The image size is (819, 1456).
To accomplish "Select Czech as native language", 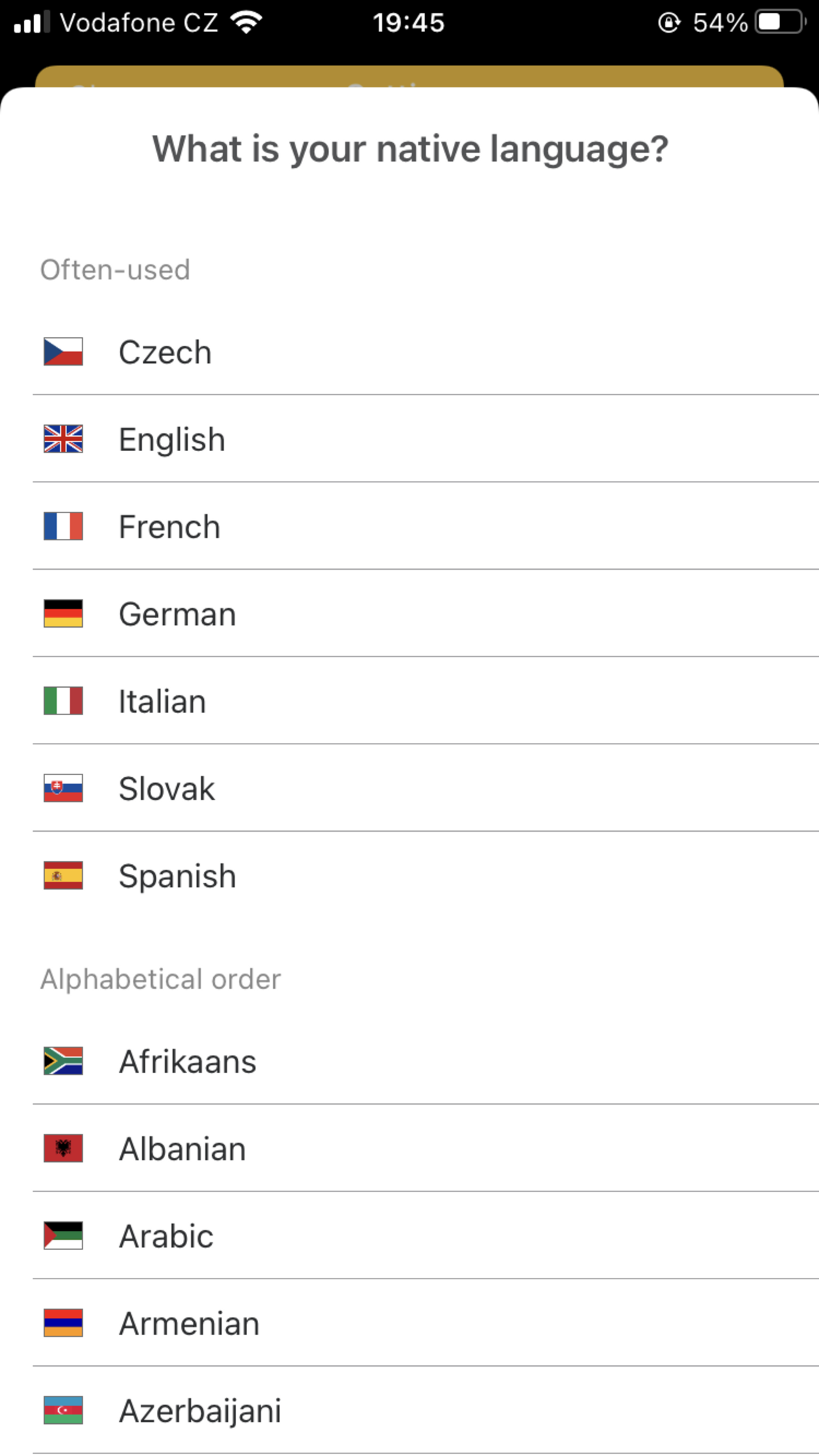I will point(165,353).
